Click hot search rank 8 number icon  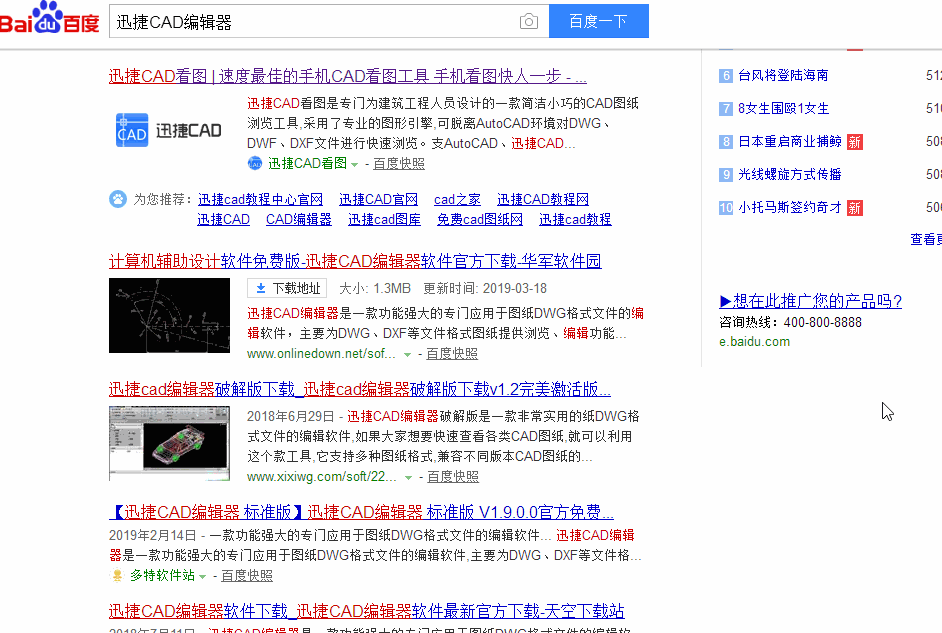tap(726, 141)
